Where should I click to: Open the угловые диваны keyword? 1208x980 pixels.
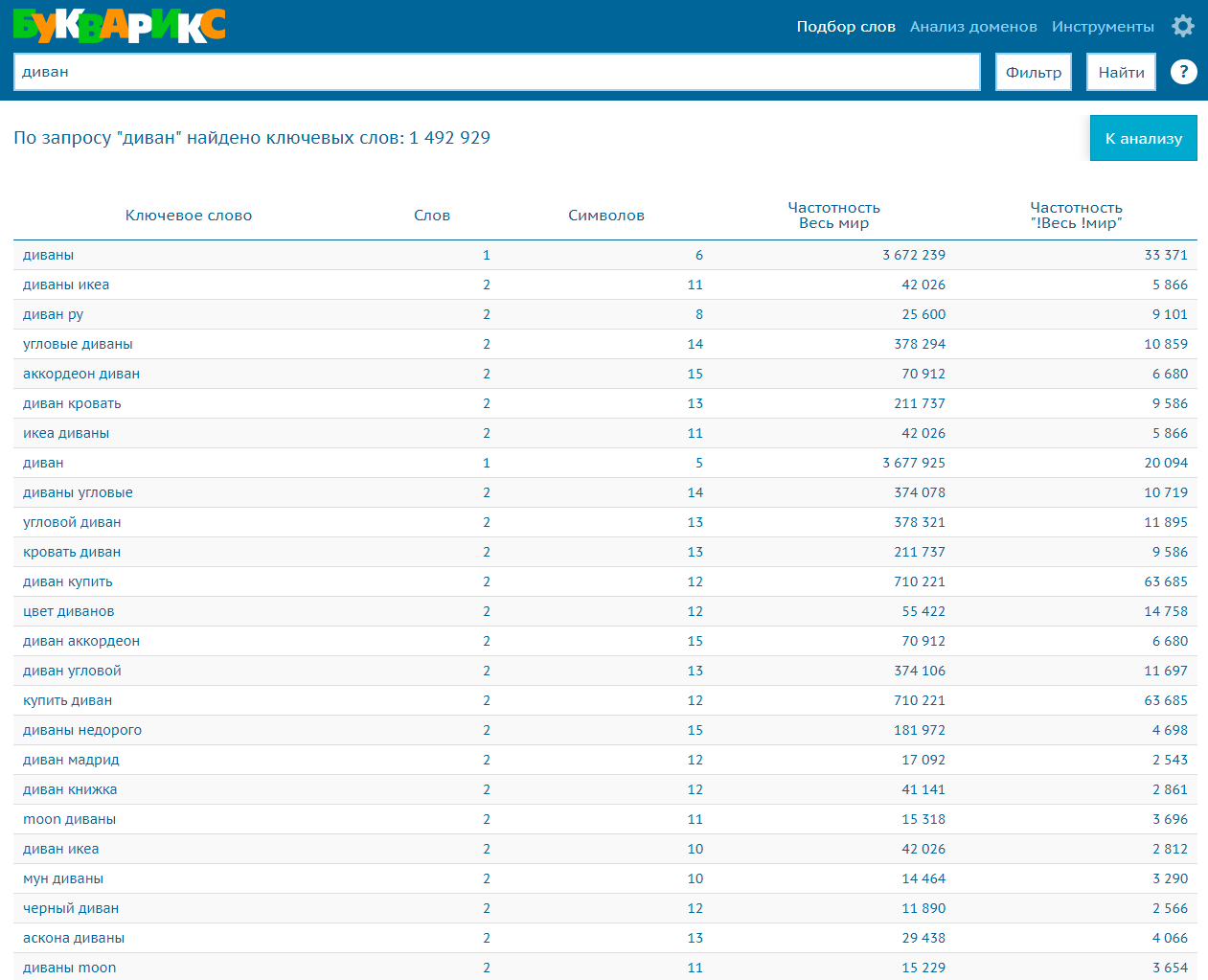[78, 344]
